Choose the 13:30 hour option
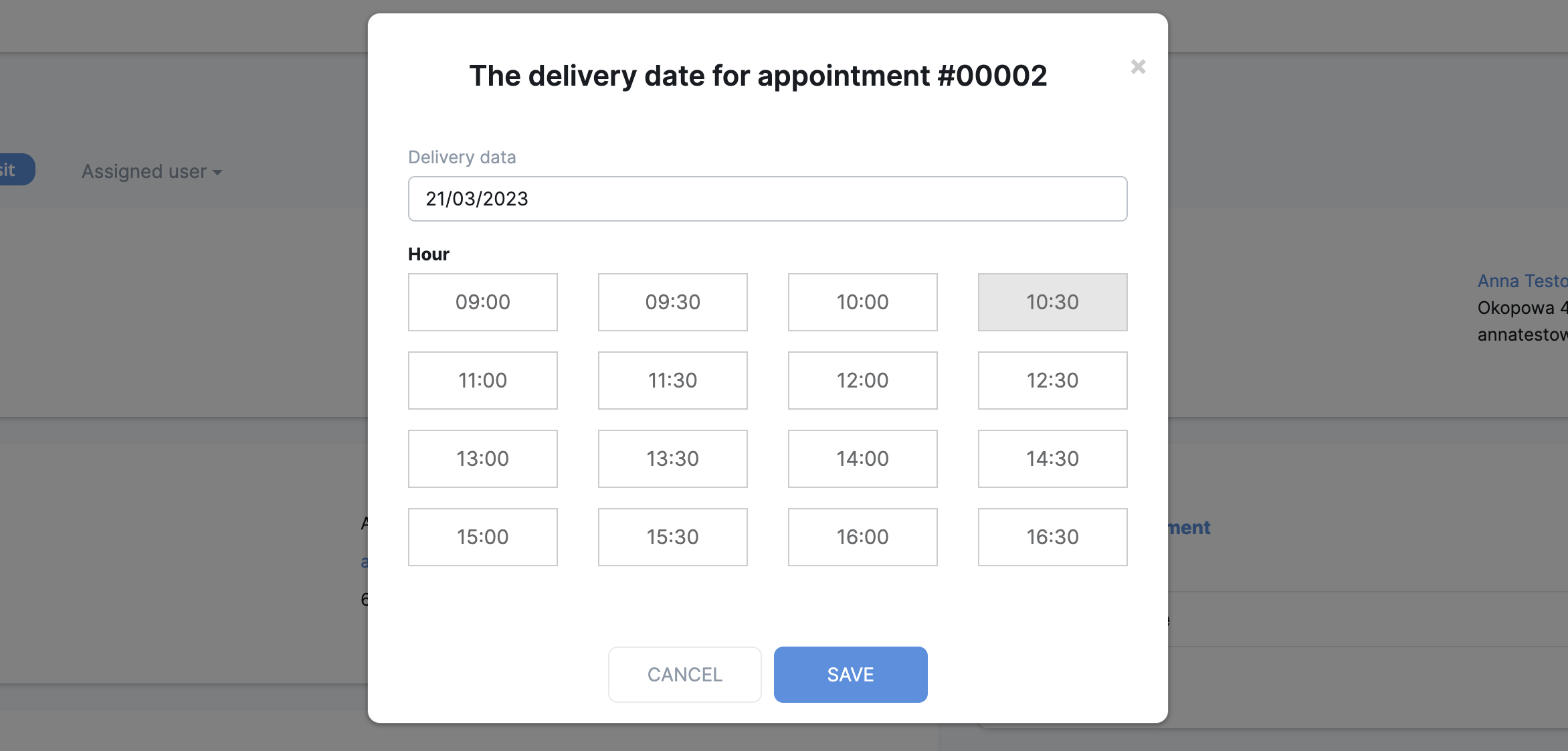The height and width of the screenshot is (751, 1568). tap(672, 458)
